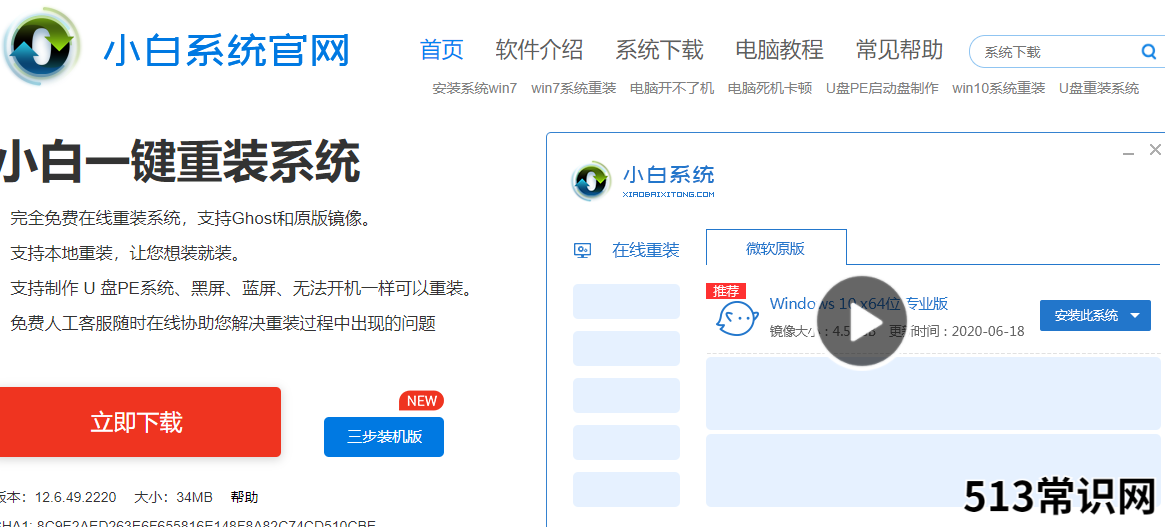Open the U盘PE启动盘制作 link
Screen dimensions: 1165x527
tap(882, 88)
